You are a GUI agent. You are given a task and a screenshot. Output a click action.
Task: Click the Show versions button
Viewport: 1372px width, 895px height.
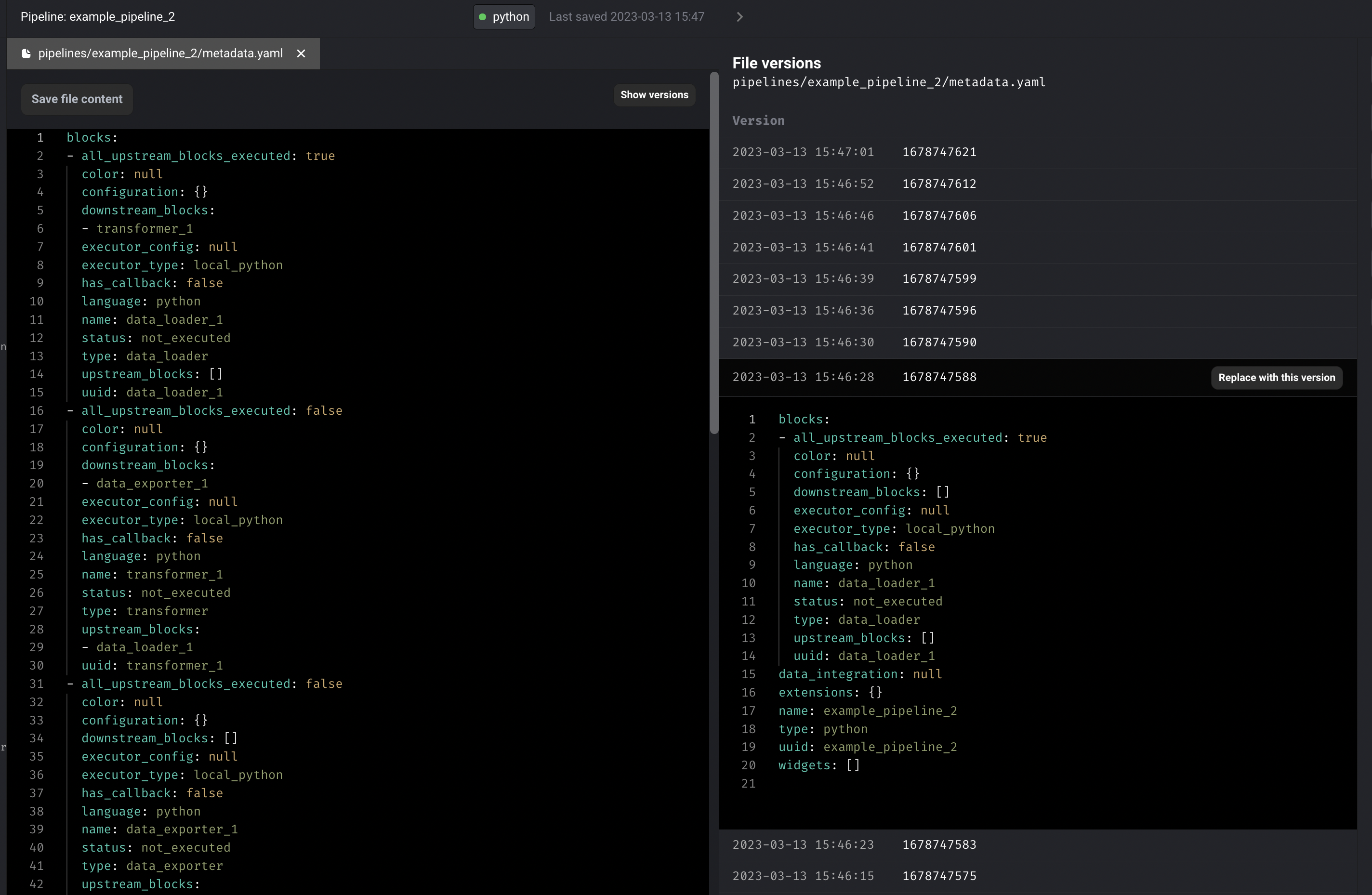click(654, 94)
